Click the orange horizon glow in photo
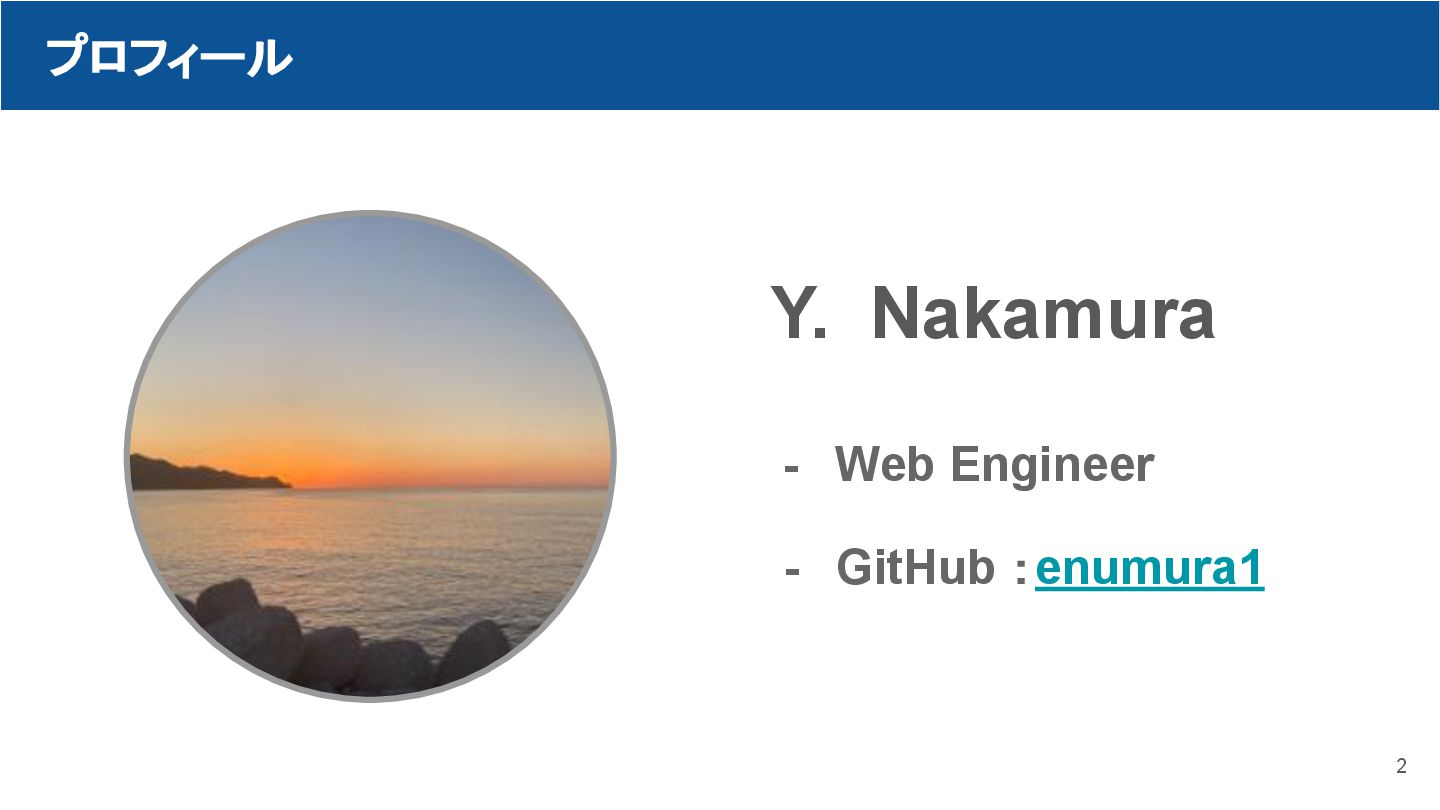 point(420,468)
